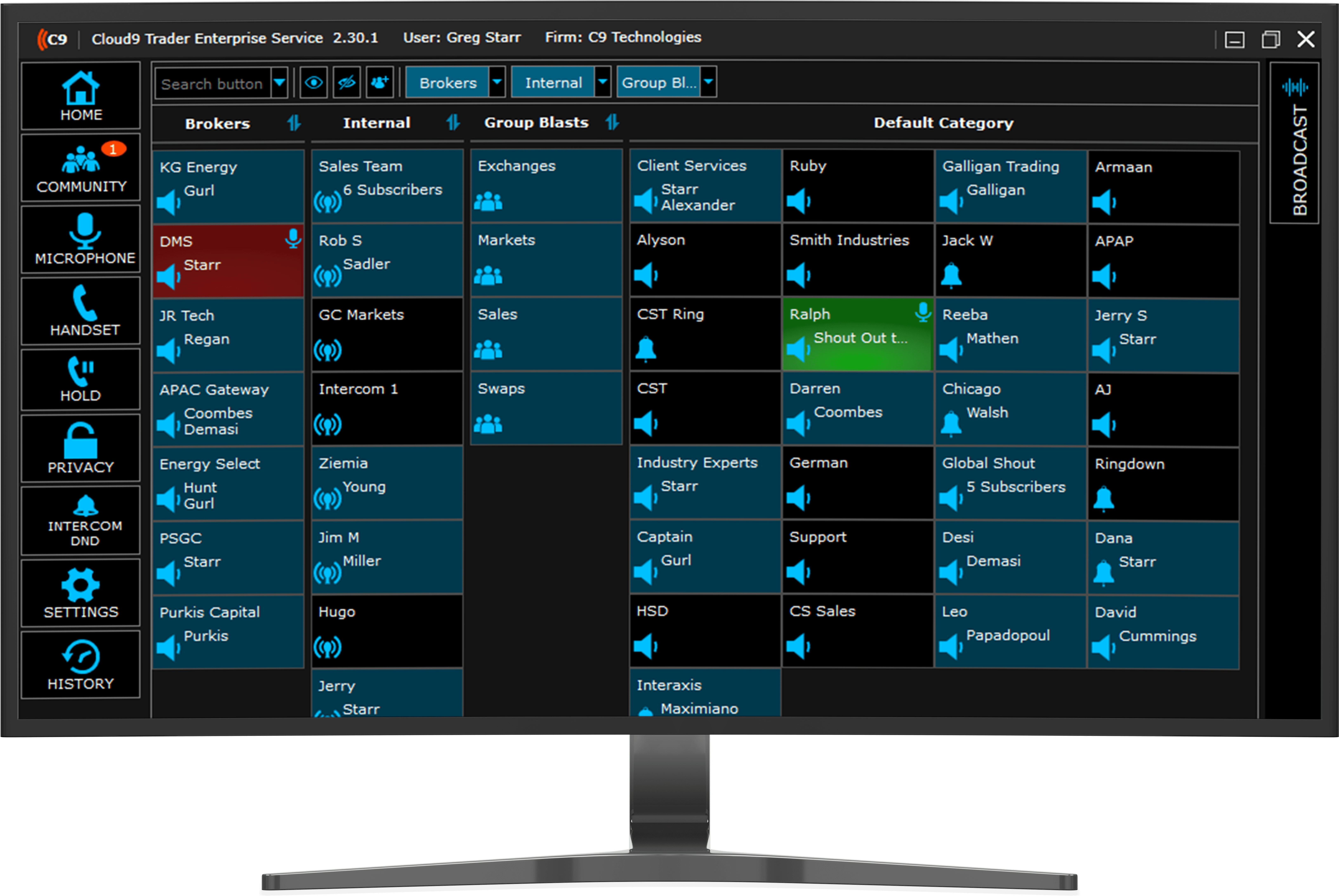Click the Ringdown bell icon
Screen dimensions: 1339x896
pyautogui.click(x=1103, y=499)
